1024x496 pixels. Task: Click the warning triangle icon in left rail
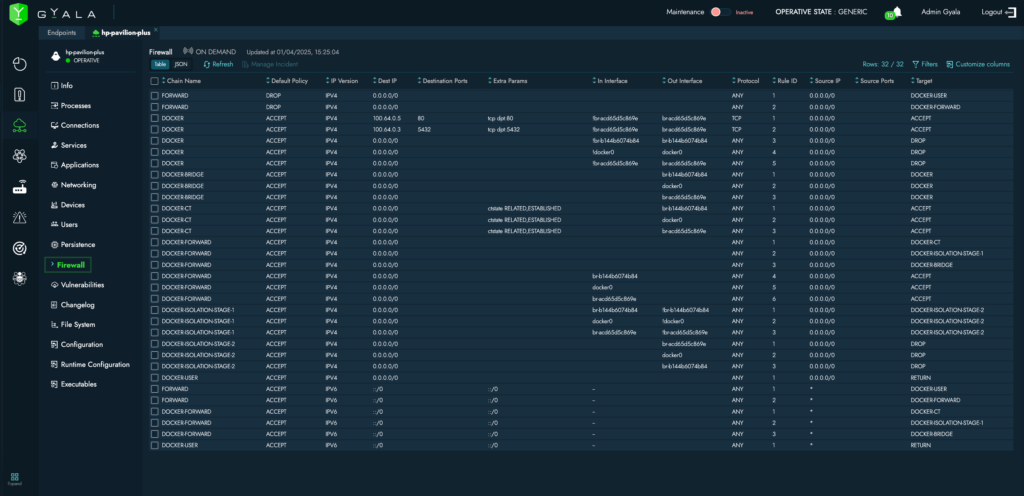click(x=19, y=217)
